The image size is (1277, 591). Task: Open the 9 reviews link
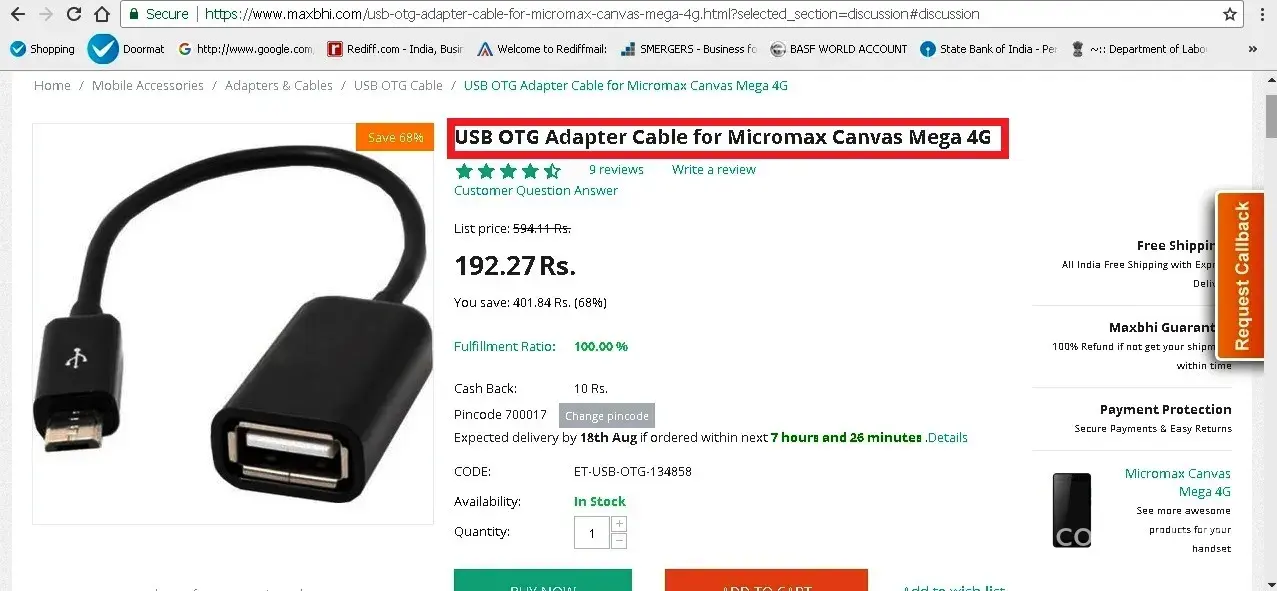[616, 170]
